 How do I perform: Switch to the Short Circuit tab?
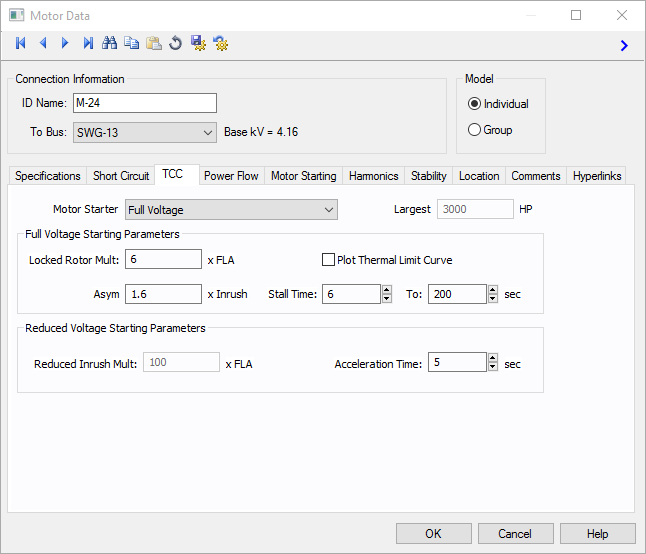[x=121, y=176]
